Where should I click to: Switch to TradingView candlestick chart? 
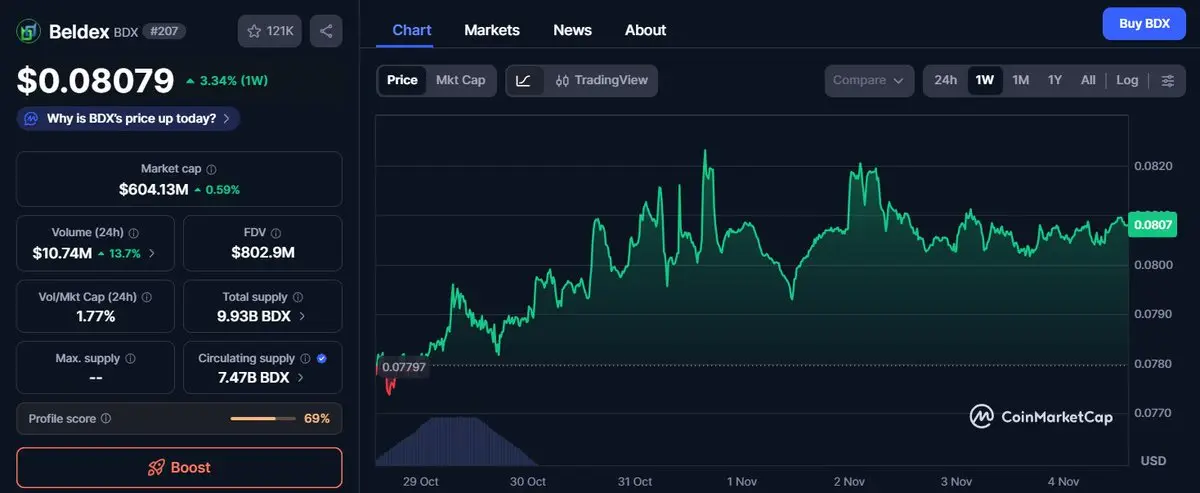(601, 80)
